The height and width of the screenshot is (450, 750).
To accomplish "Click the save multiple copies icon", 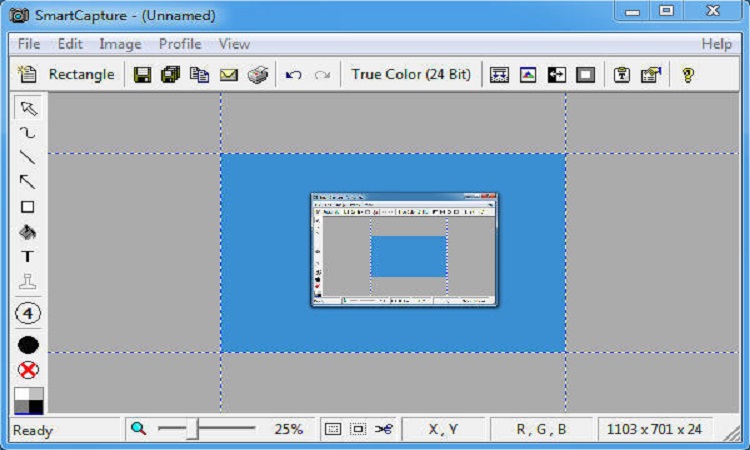I will pos(170,75).
